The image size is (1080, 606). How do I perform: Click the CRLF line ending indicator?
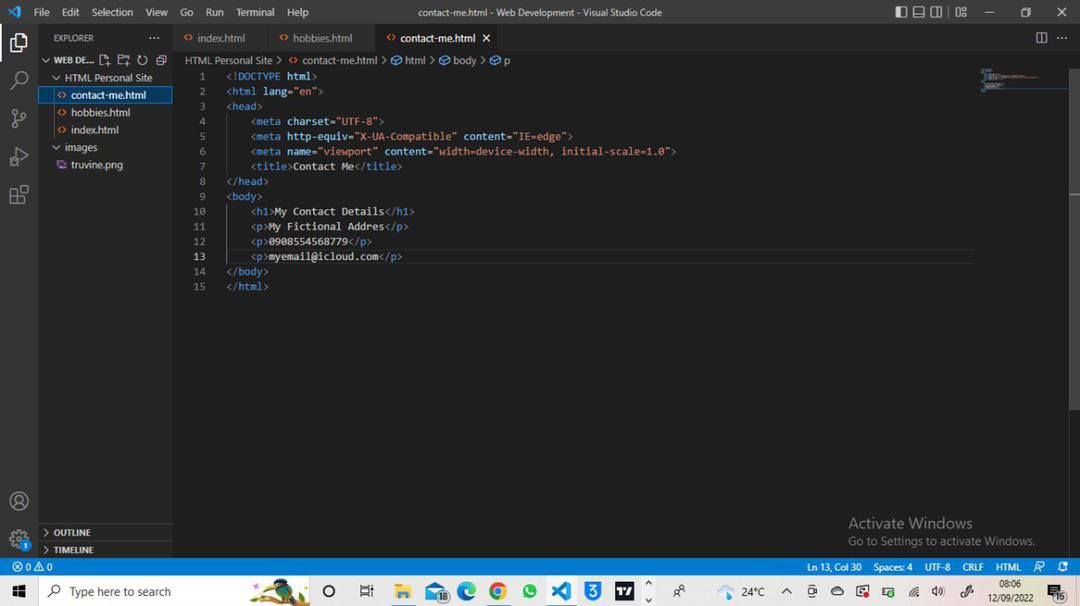(x=972, y=567)
